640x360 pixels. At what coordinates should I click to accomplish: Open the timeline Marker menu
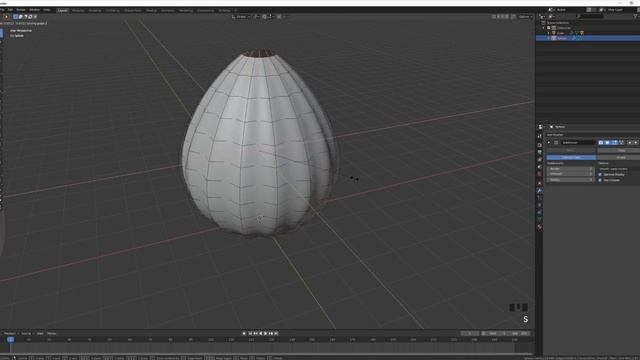click(51, 333)
